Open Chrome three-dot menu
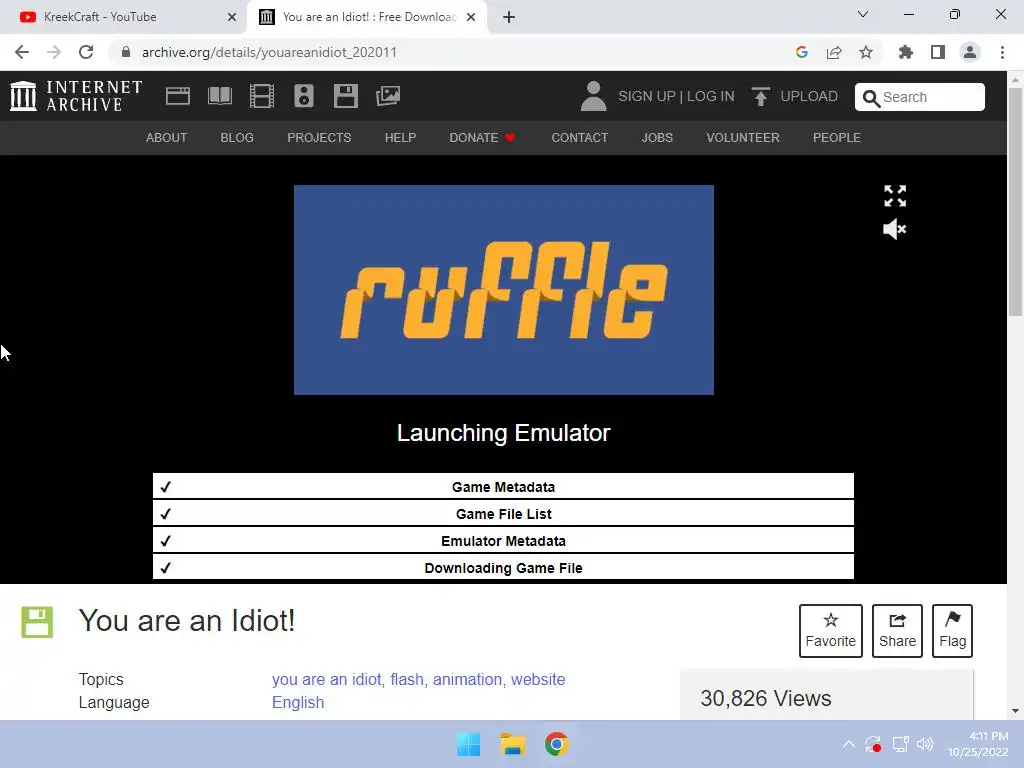The image size is (1024, 768). pyautogui.click(x=1002, y=52)
